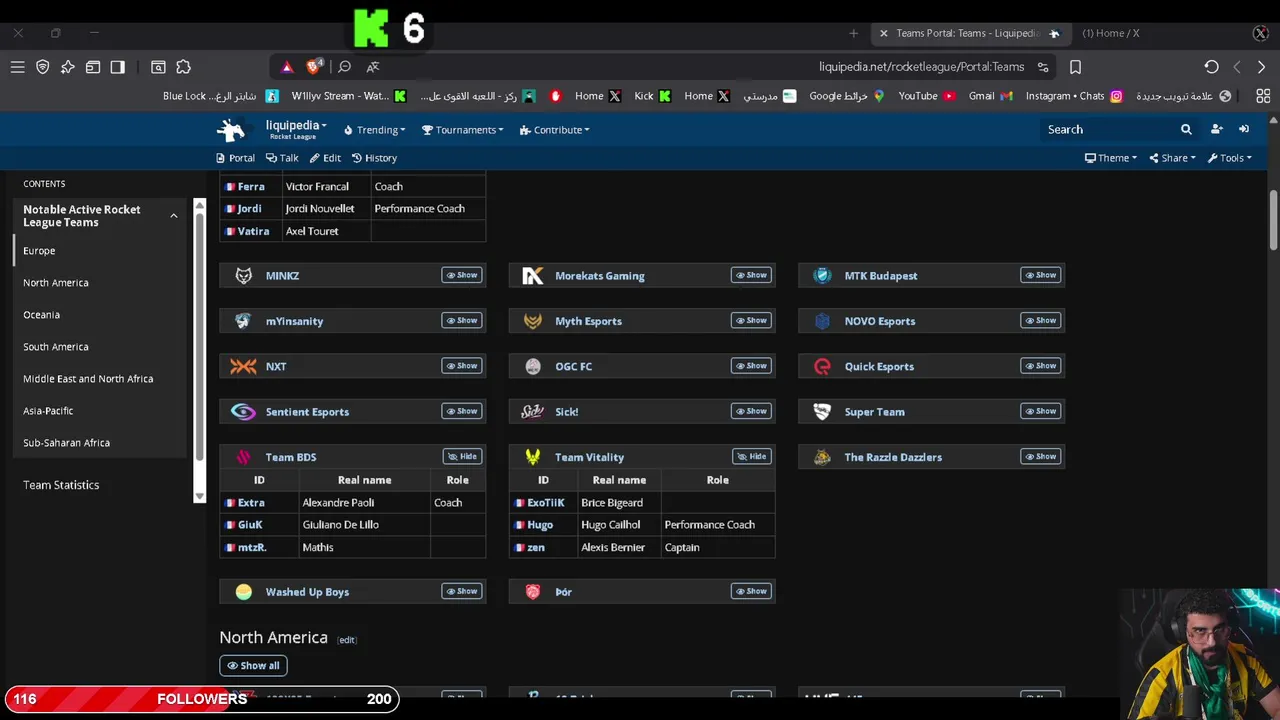
Task: Close the Teams Portal Liquipedia tab
Action: point(883,33)
